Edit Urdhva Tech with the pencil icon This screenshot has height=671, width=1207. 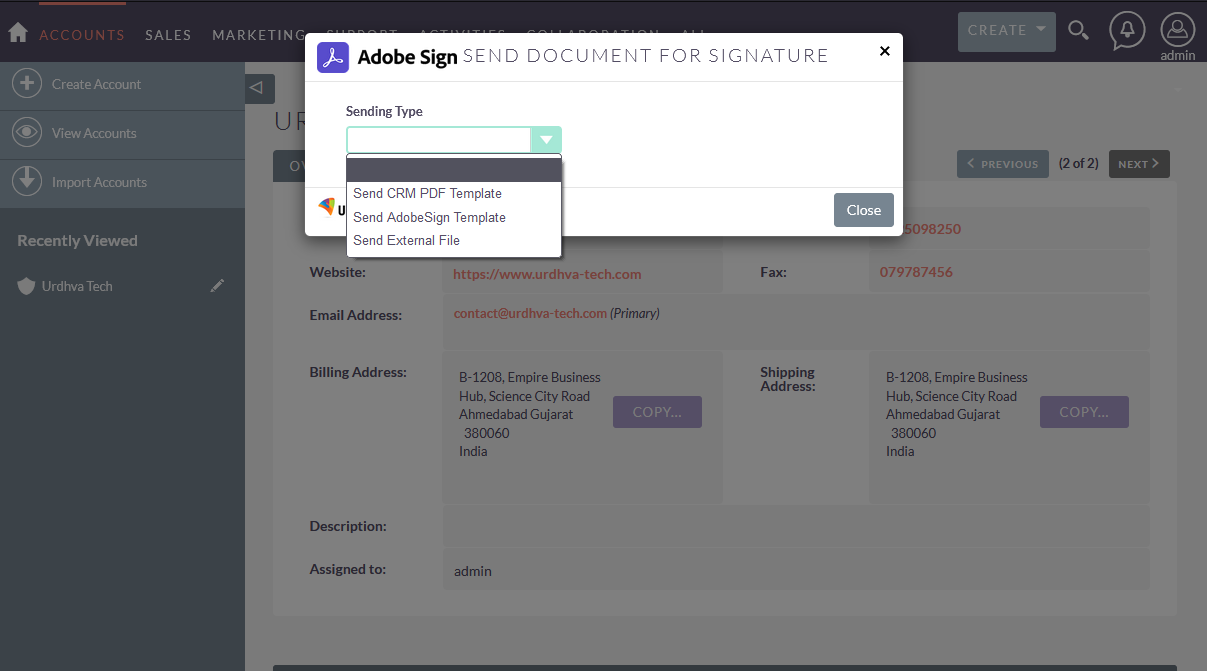(217, 286)
